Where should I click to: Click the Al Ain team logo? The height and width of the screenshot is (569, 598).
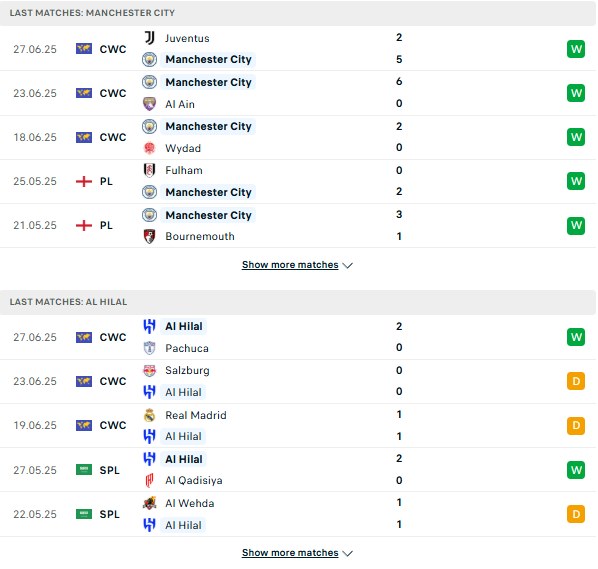(x=150, y=104)
